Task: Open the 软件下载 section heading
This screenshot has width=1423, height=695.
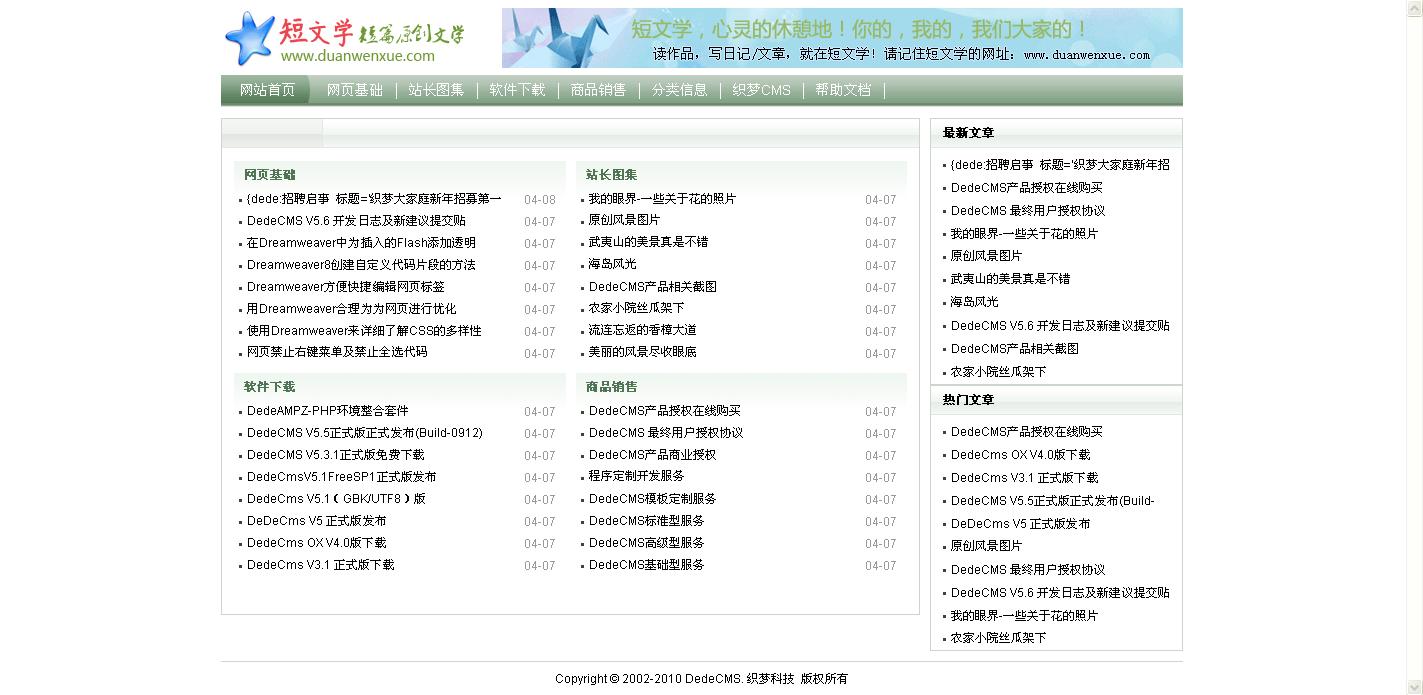Action: [270, 386]
